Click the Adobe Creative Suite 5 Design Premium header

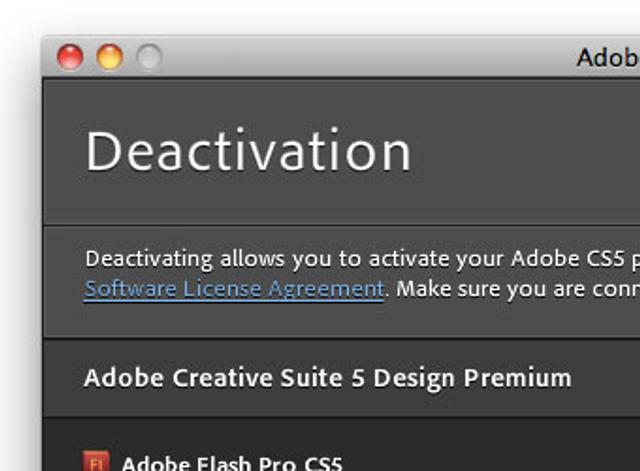tap(327, 378)
